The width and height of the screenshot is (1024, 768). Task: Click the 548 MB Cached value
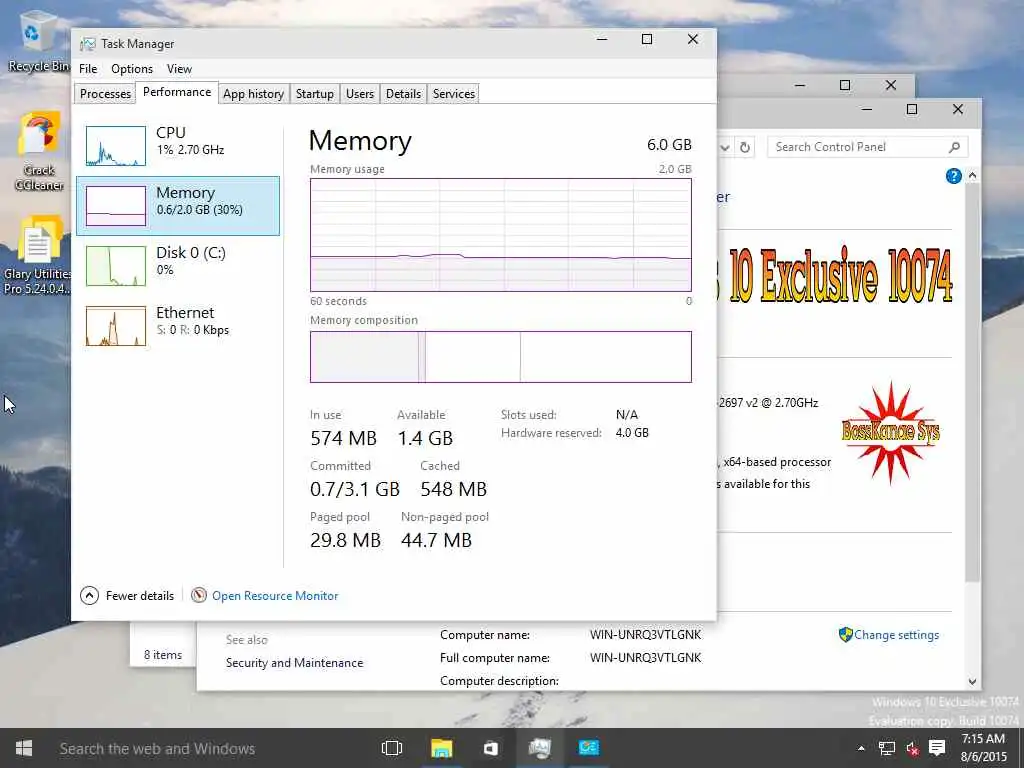click(x=453, y=489)
